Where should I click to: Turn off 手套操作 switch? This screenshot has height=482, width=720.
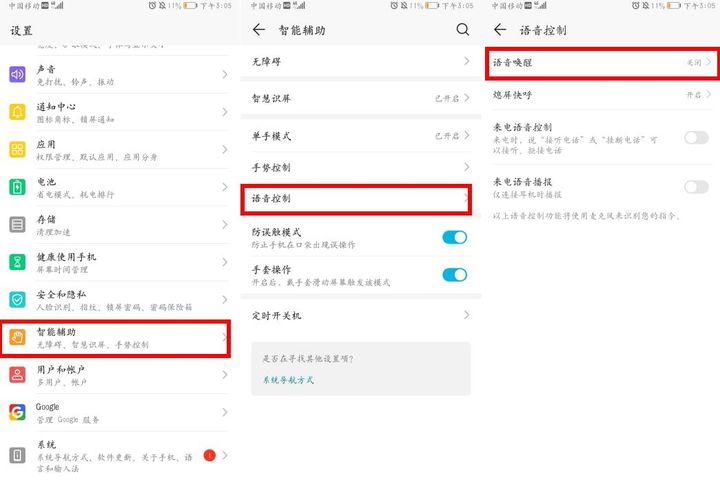tap(455, 275)
